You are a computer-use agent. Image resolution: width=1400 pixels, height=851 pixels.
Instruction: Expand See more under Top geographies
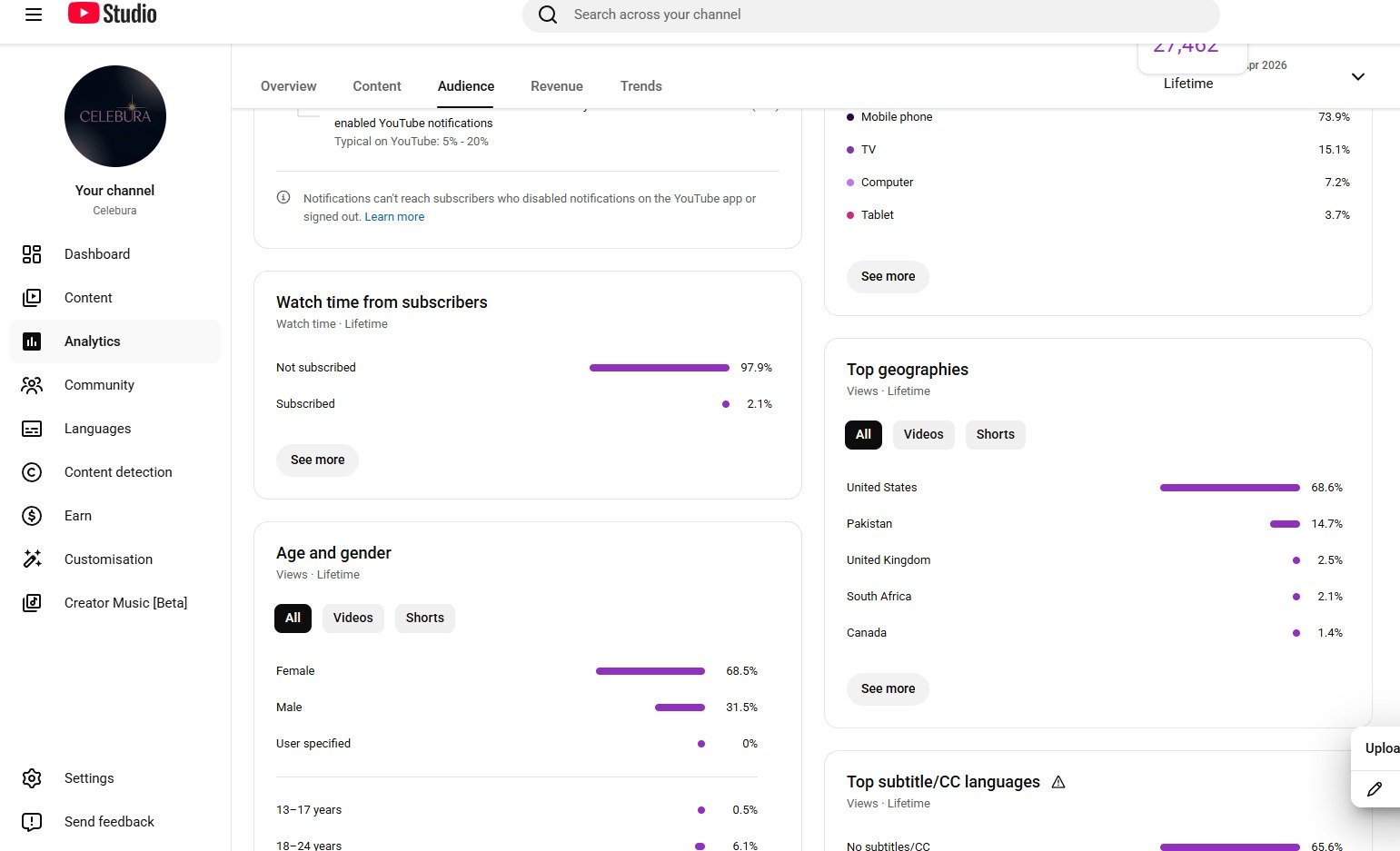888,688
